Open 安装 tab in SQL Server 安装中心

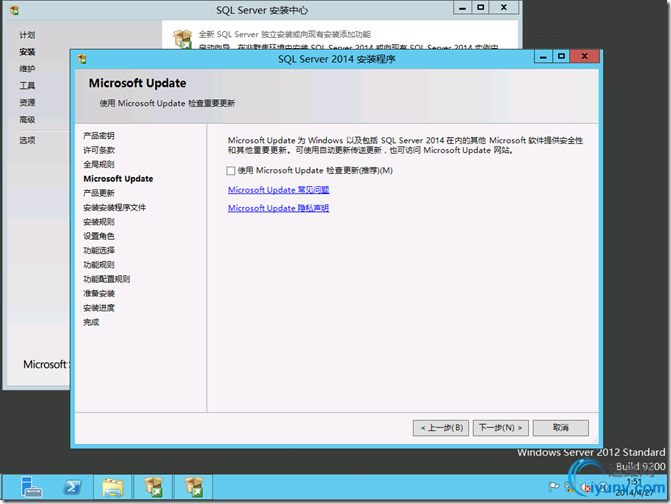(x=27, y=52)
